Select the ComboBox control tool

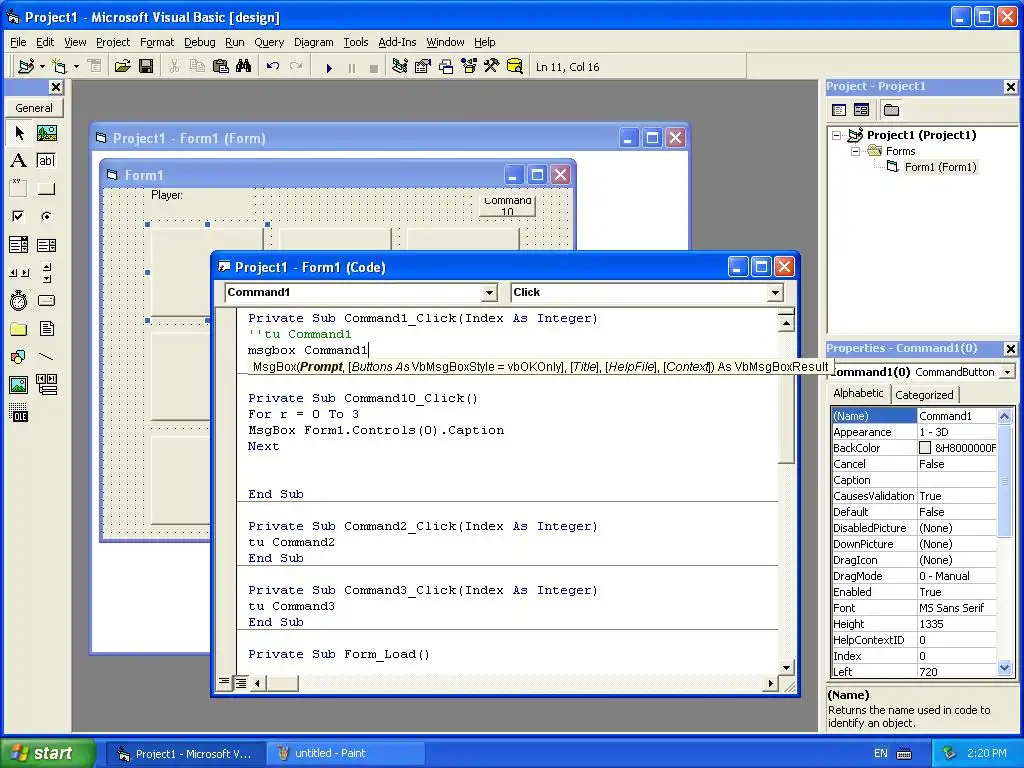(19, 245)
